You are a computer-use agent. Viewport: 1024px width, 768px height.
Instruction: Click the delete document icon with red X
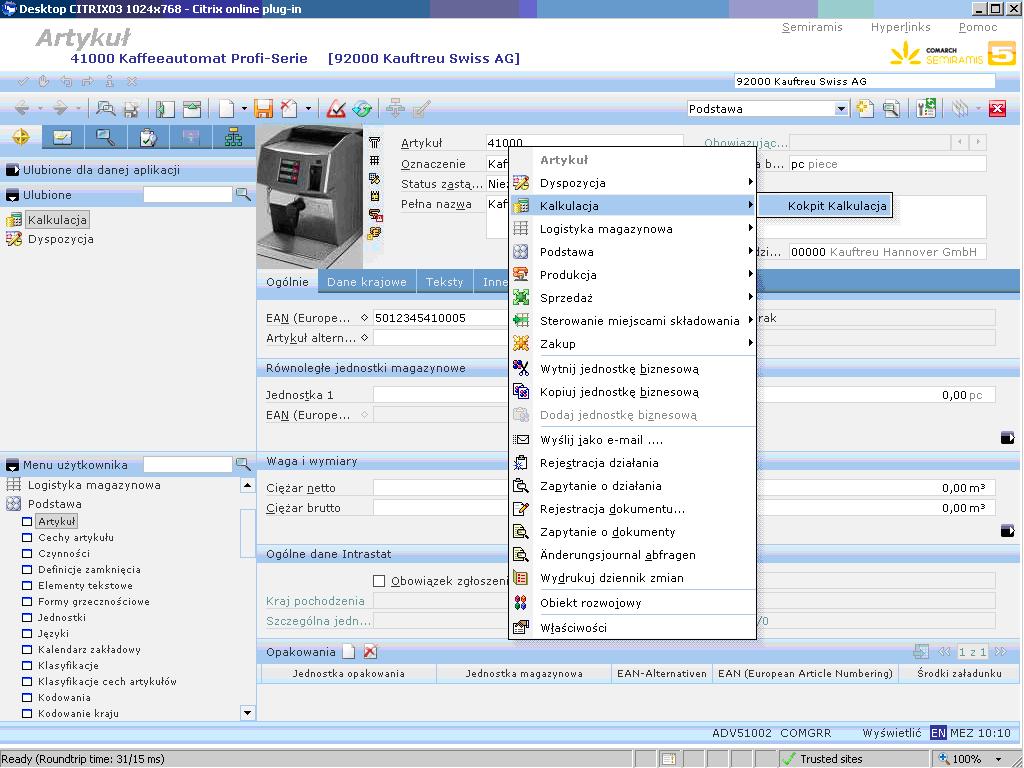pyautogui.click(x=289, y=108)
